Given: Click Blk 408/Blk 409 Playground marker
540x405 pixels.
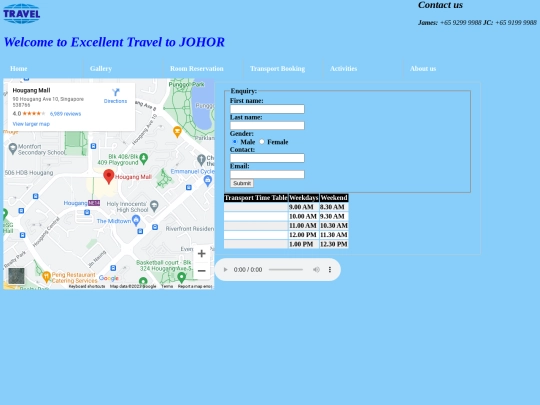Looking at the screenshot, I should point(144,158).
